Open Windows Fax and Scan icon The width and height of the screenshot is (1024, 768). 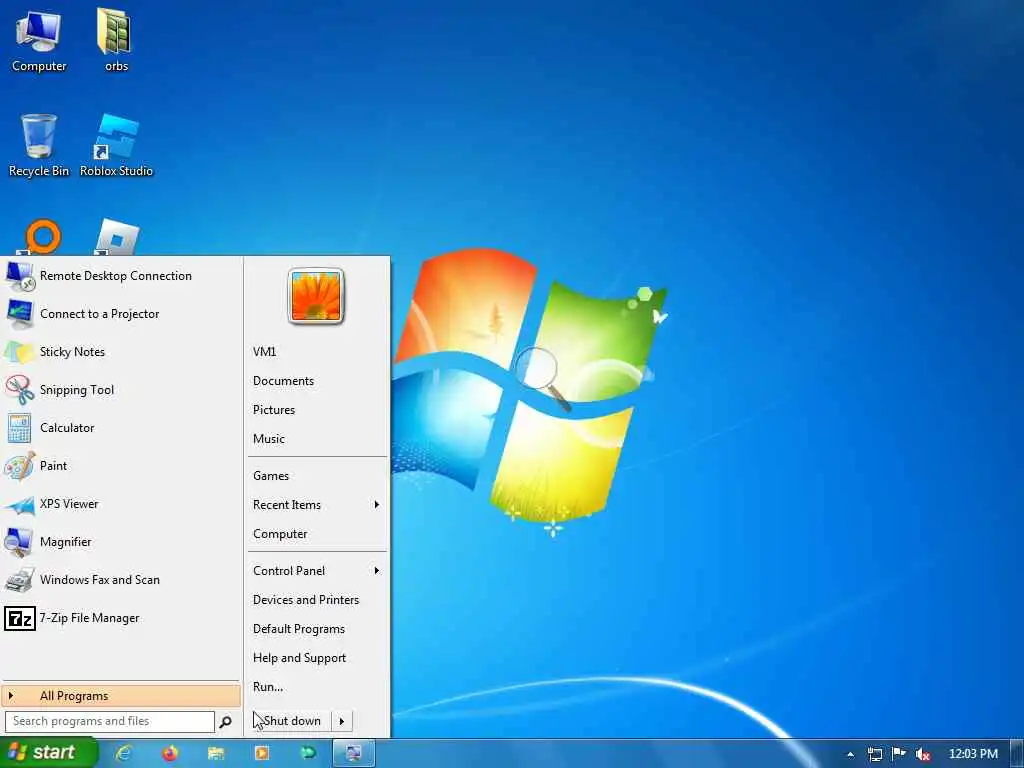tap(20, 580)
